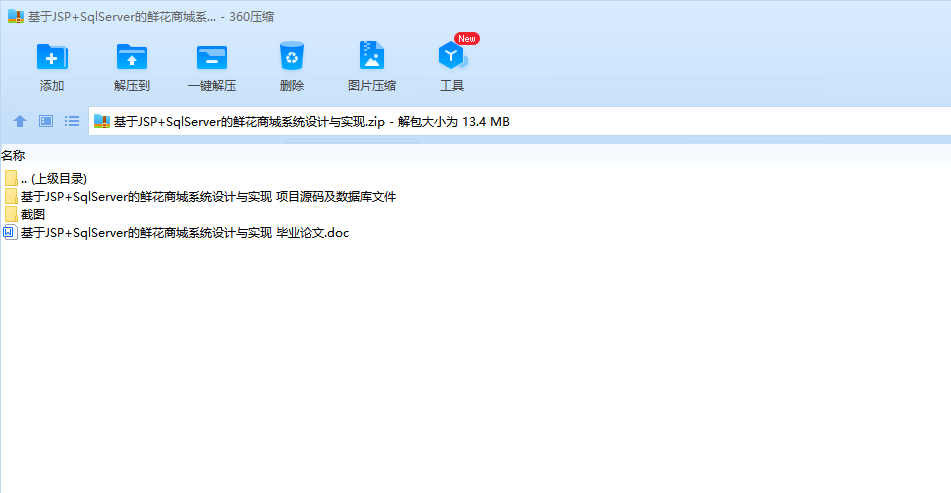This screenshot has height=493, width=951.
Task: Click the 添加 (Add) toolbar icon
Action: pos(52,57)
